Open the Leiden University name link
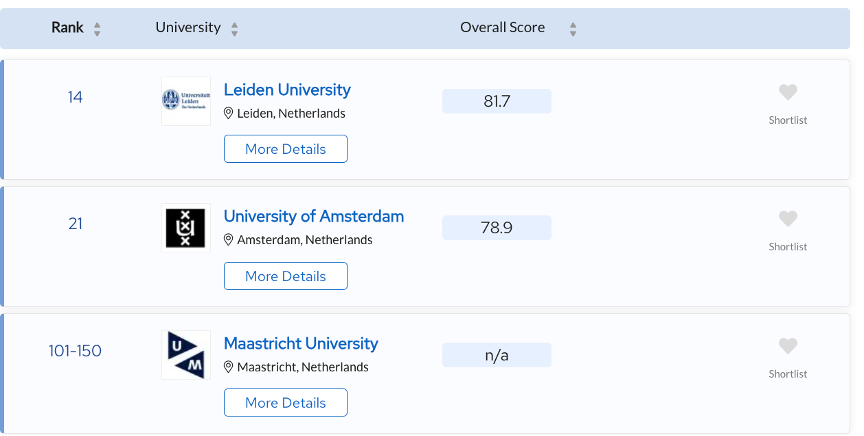 tap(287, 90)
